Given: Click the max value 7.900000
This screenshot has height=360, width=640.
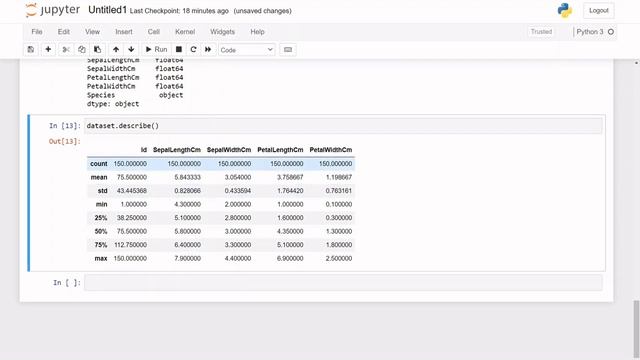Looking at the screenshot, I should click(x=187, y=258).
